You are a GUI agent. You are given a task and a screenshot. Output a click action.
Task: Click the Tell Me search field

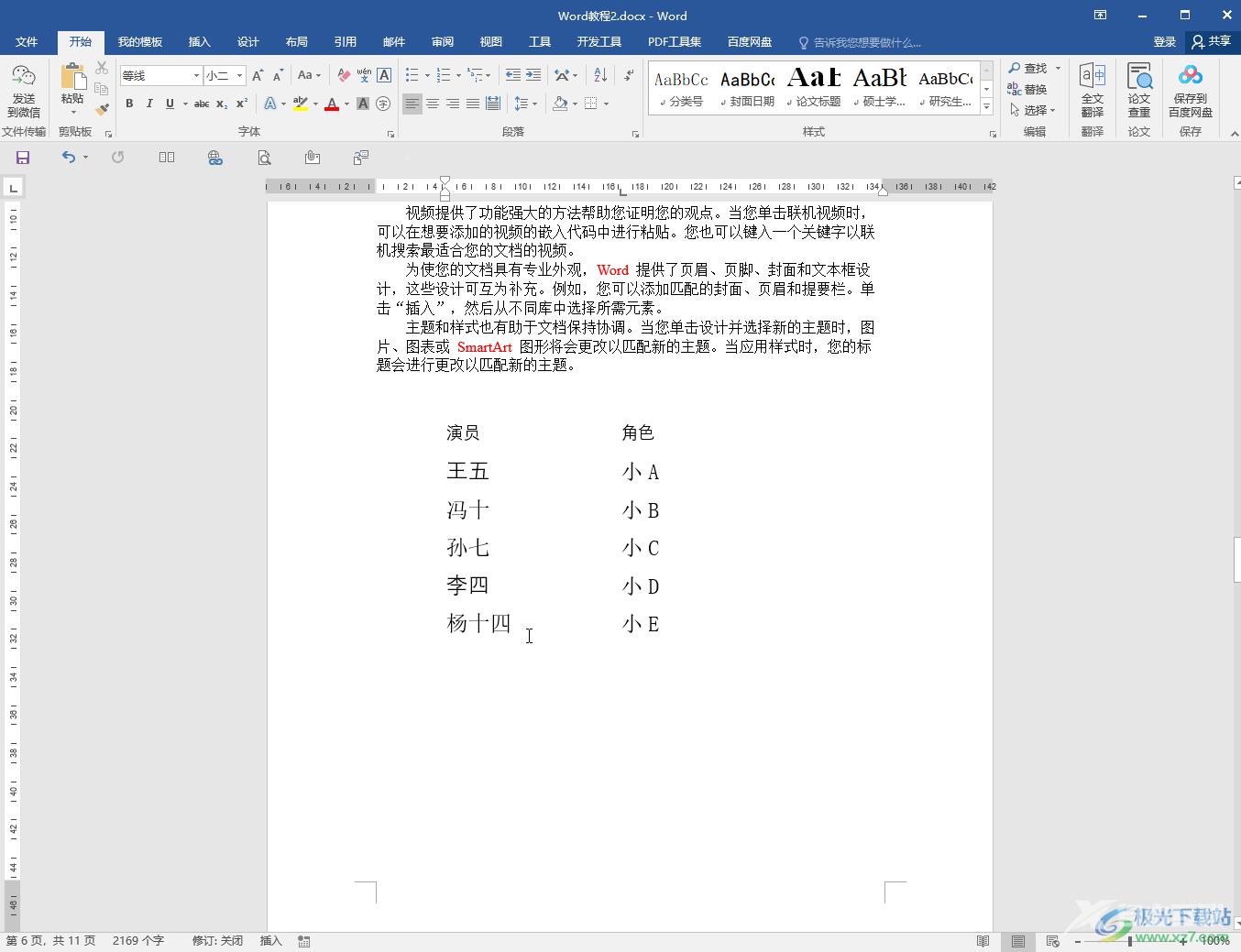(867, 42)
